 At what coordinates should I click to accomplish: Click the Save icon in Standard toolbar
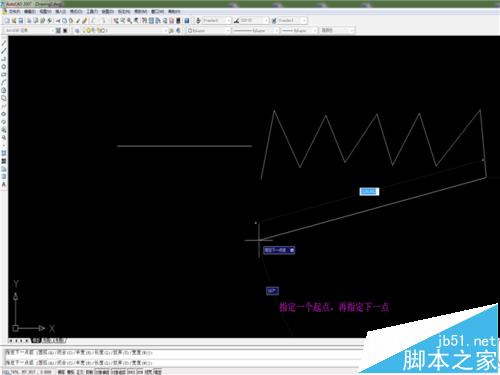21,21
